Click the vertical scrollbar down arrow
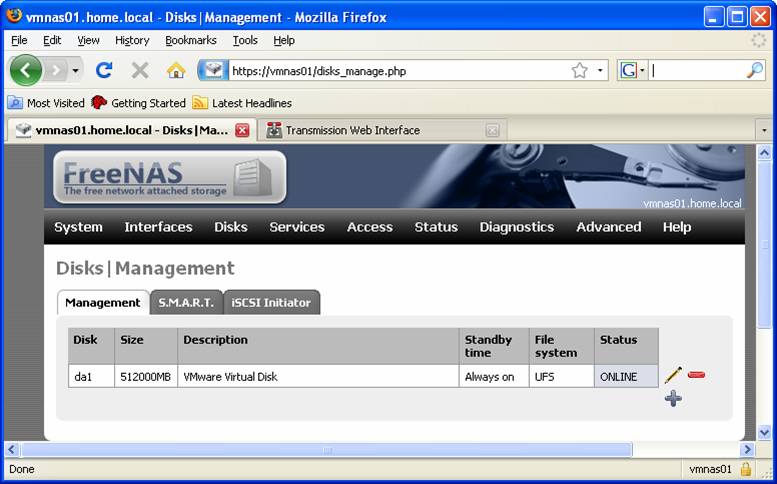Screen dimensions: 777x484 pyautogui.click(x=765, y=432)
